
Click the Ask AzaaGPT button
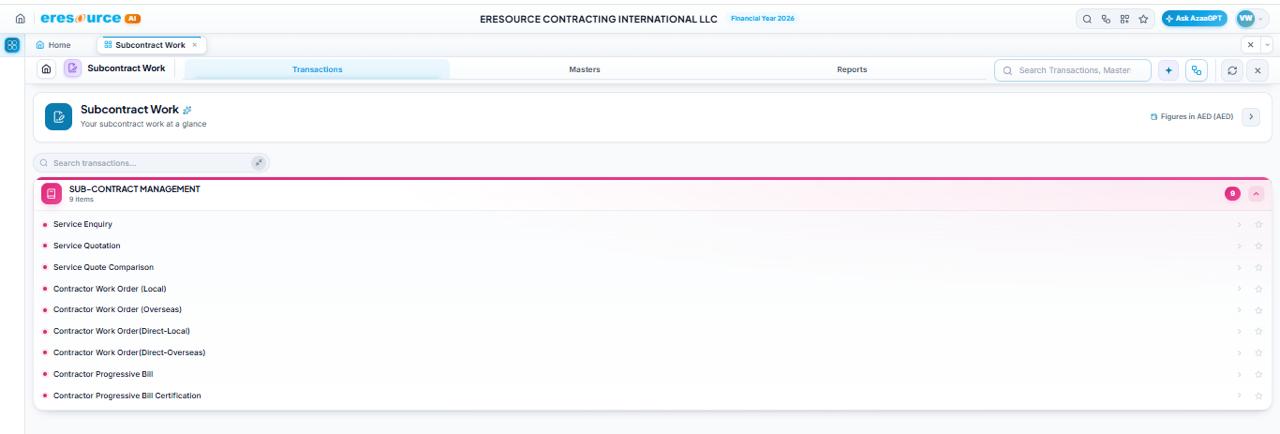click(x=1195, y=21)
